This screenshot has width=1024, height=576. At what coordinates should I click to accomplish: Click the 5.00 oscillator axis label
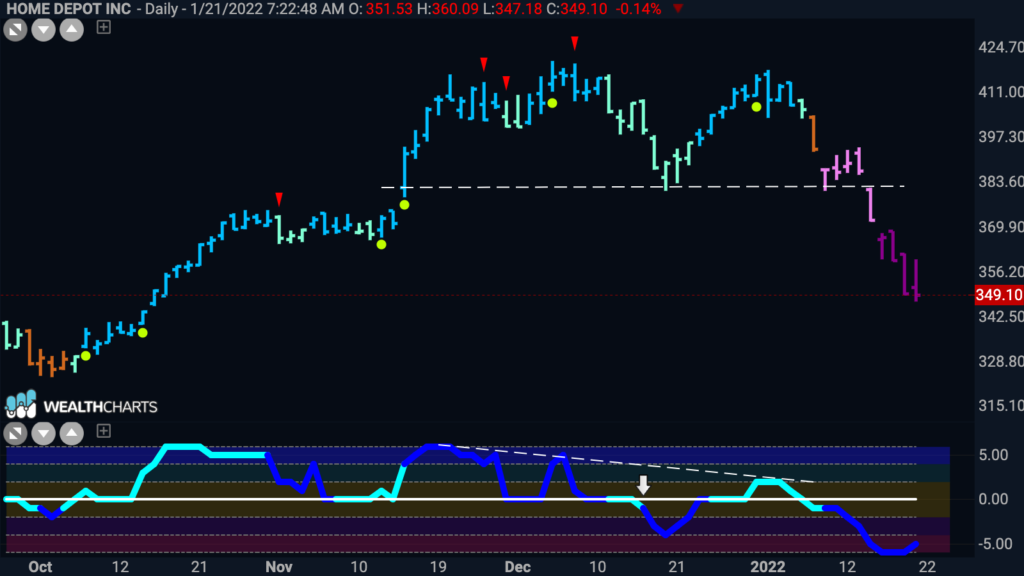tap(993, 455)
